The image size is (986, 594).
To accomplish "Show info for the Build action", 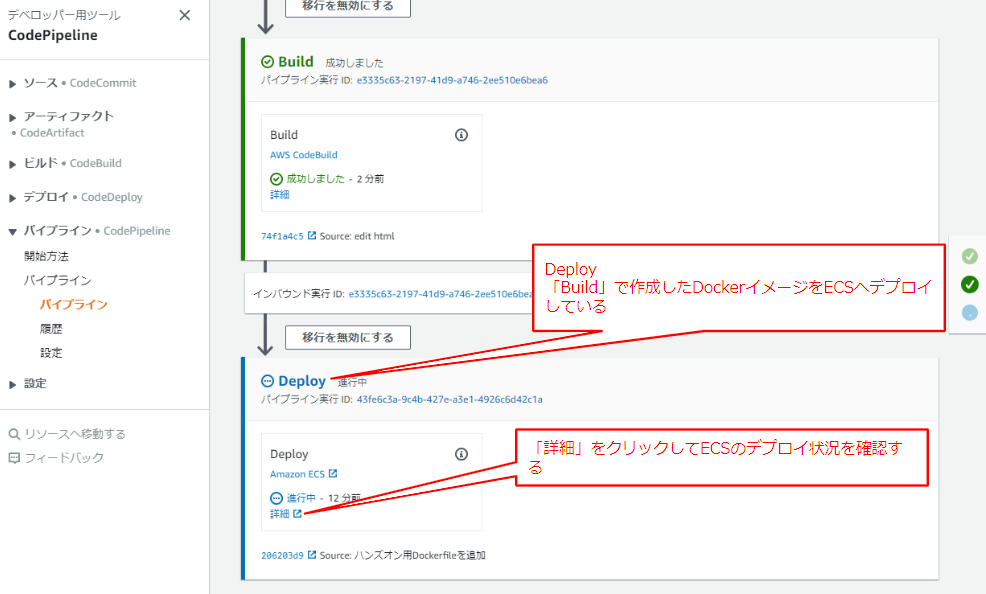I will point(462,135).
